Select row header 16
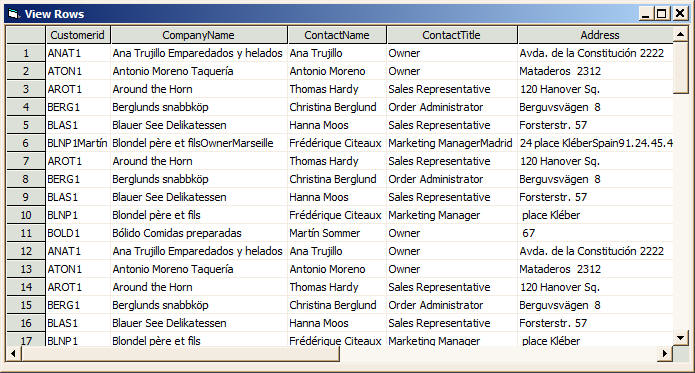 tap(26, 323)
